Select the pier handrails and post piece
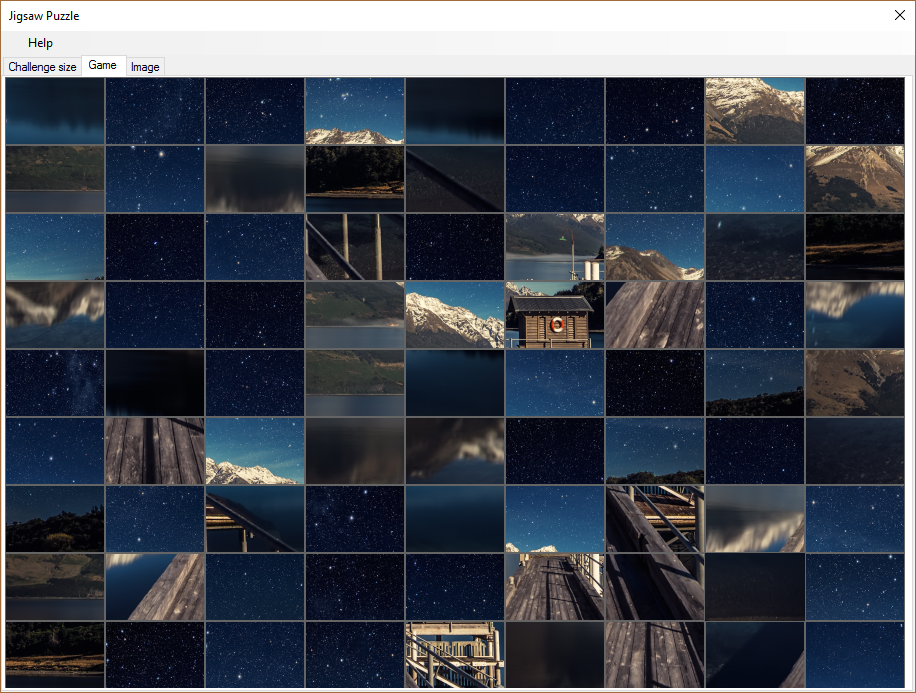Viewport: 916px width, 693px height. [654, 519]
